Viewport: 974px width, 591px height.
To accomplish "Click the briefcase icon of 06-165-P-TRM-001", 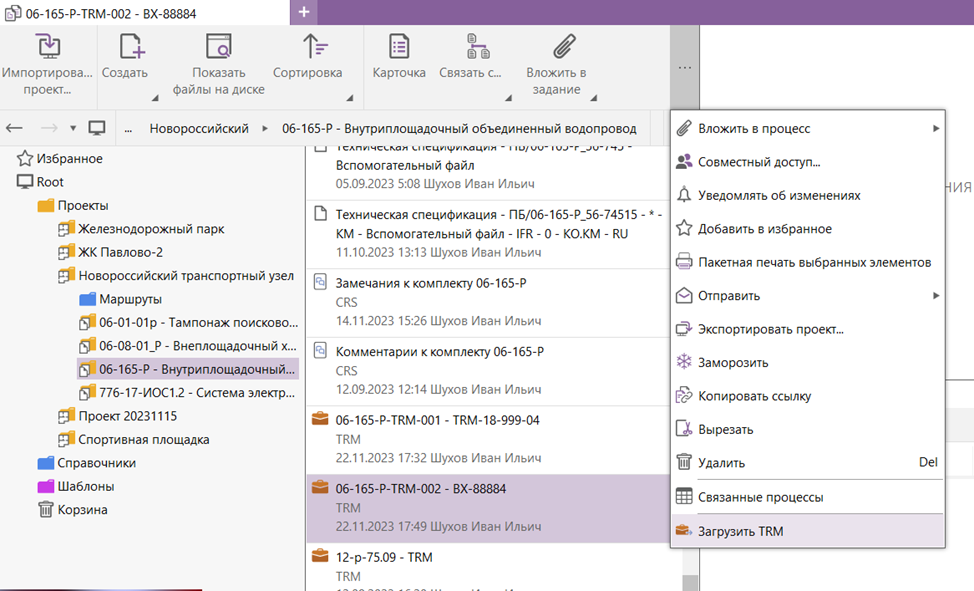I will click(320, 419).
